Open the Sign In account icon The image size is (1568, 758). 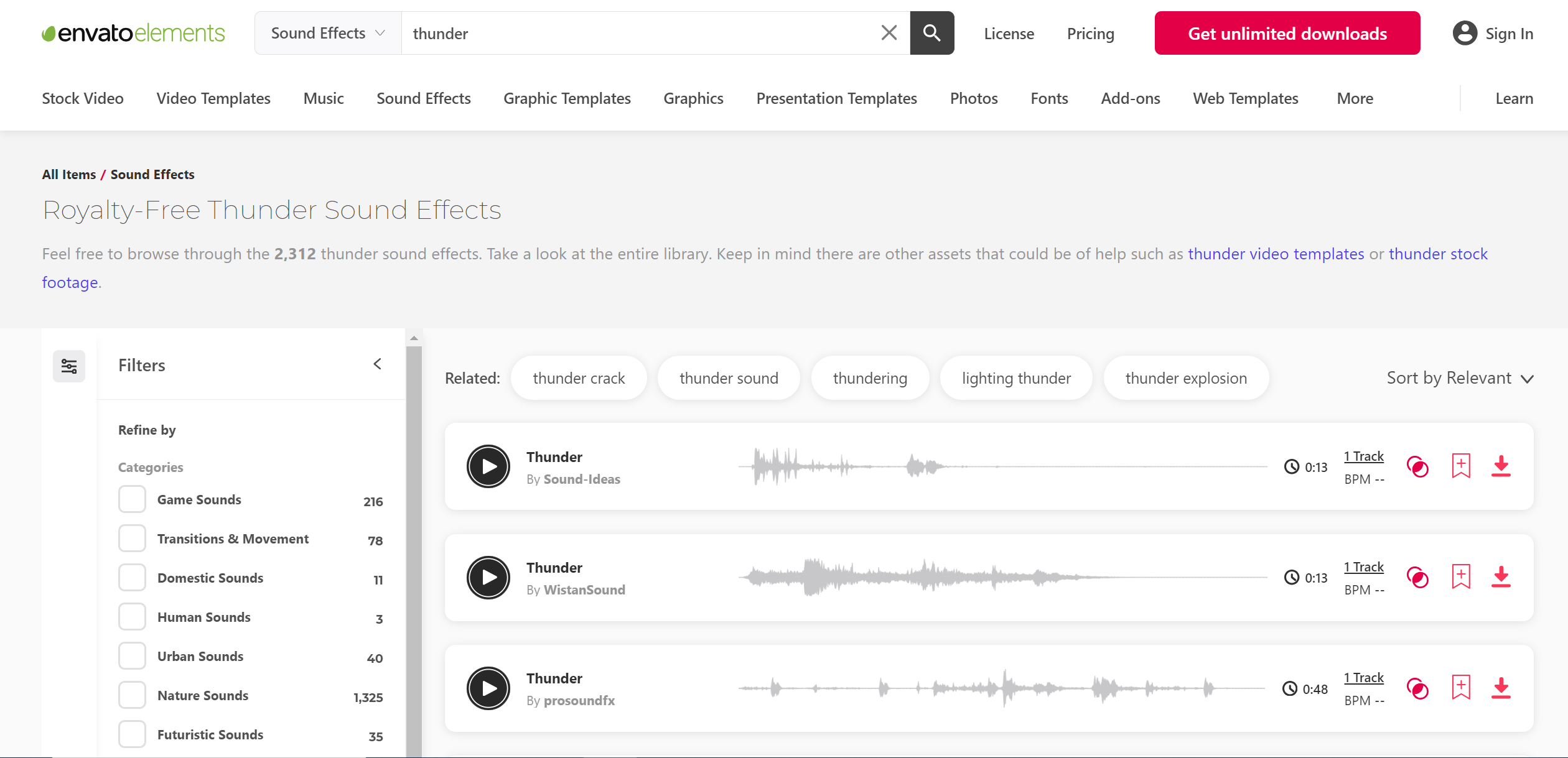1466,33
